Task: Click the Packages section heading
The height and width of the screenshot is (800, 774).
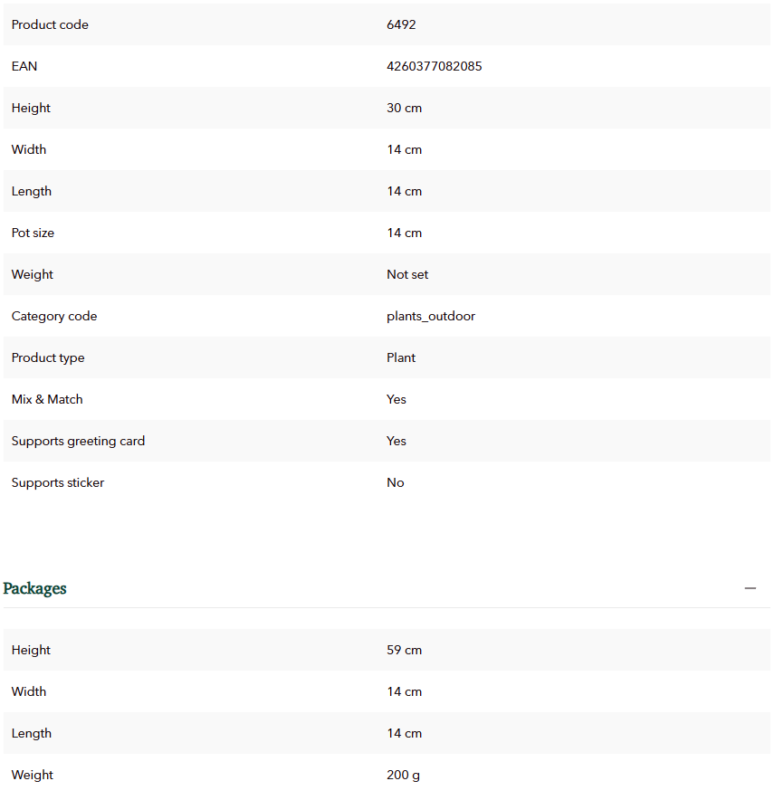Action: (x=35, y=588)
